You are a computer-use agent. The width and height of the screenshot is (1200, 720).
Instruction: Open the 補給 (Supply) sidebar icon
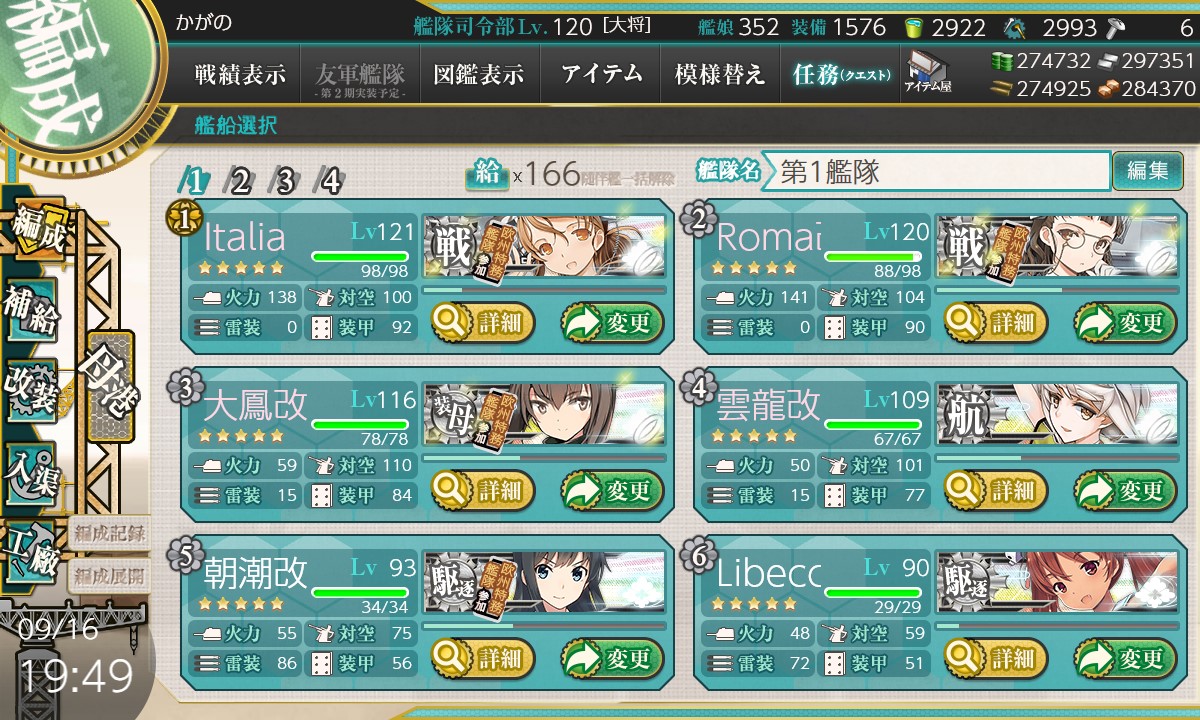click(32, 311)
